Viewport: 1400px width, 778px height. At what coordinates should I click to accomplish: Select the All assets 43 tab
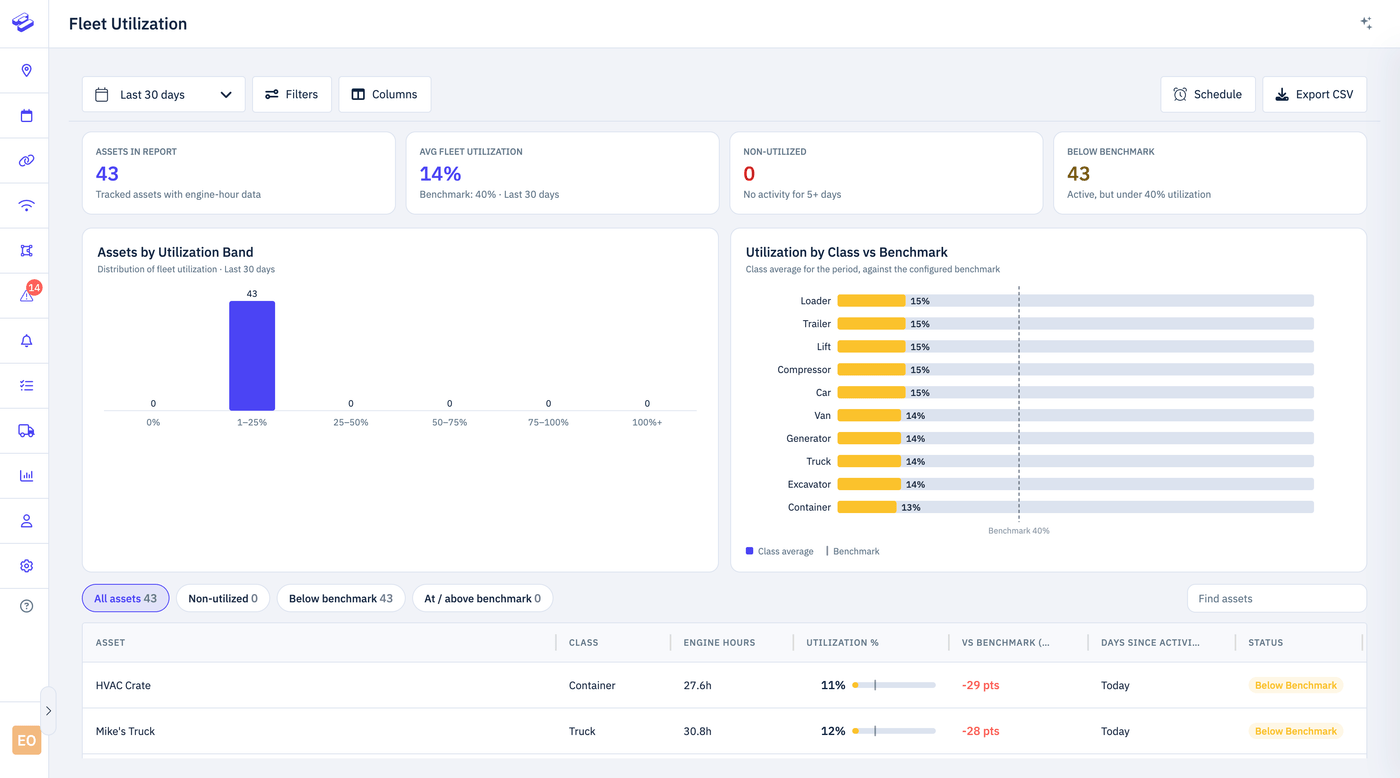(126, 598)
